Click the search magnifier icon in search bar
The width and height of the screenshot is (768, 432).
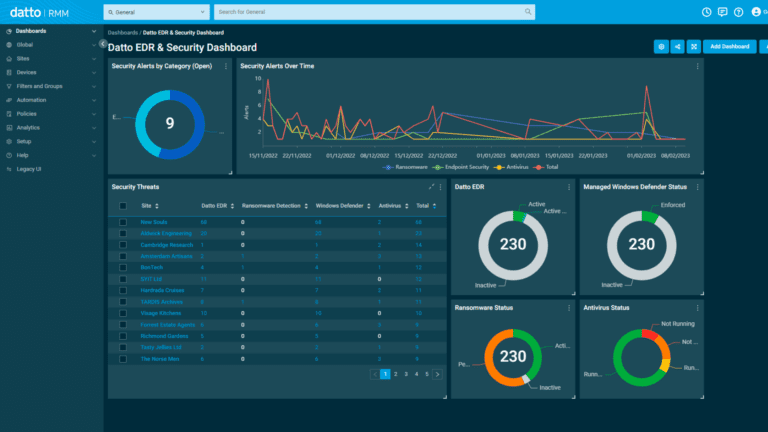[x=528, y=12]
